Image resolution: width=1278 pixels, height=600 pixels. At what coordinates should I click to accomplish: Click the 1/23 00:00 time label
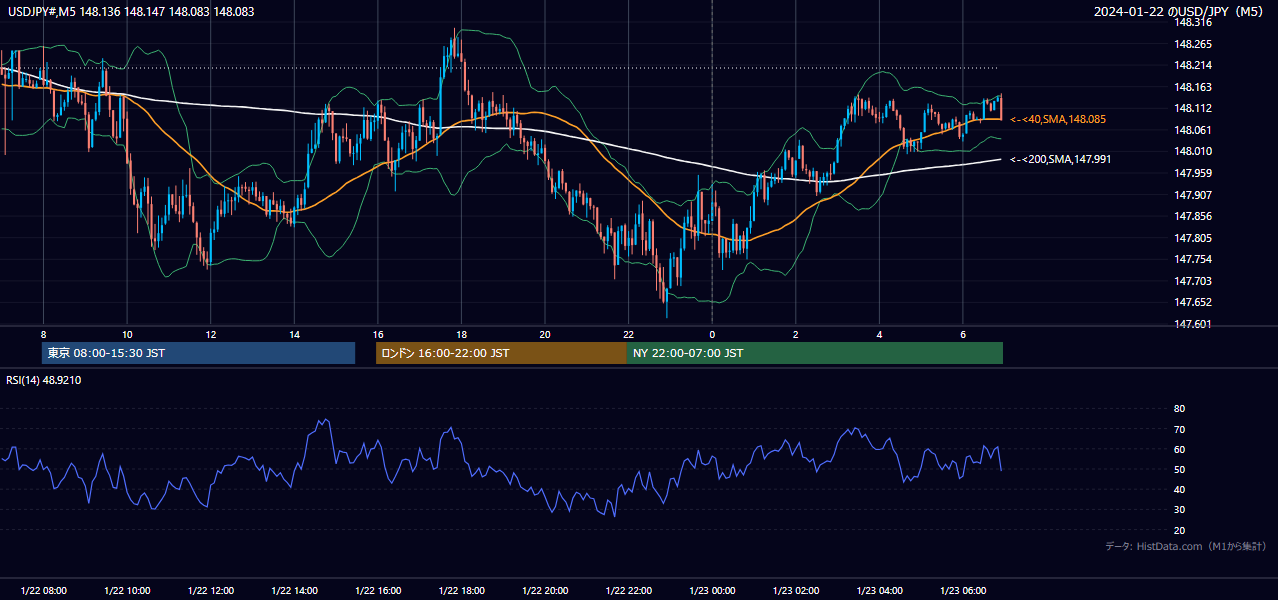(x=712, y=591)
